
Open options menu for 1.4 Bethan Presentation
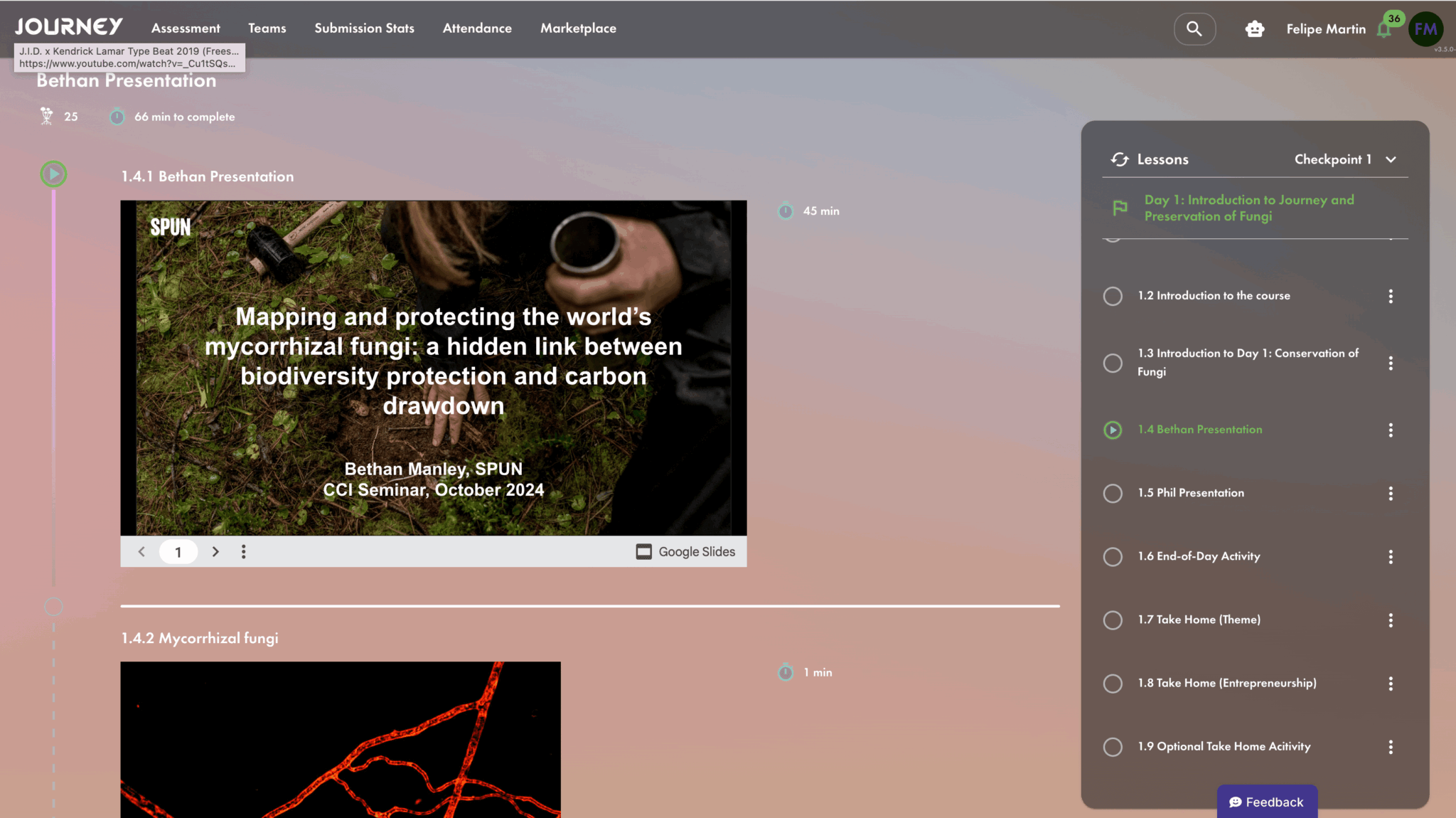tap(1391, 430)
